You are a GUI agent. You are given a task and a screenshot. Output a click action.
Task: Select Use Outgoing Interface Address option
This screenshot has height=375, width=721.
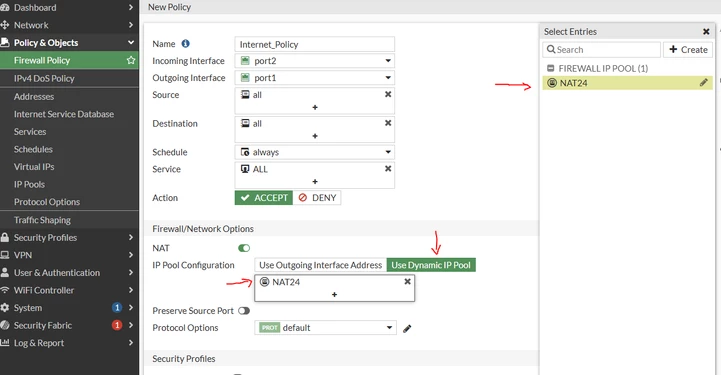click(320, 265)
